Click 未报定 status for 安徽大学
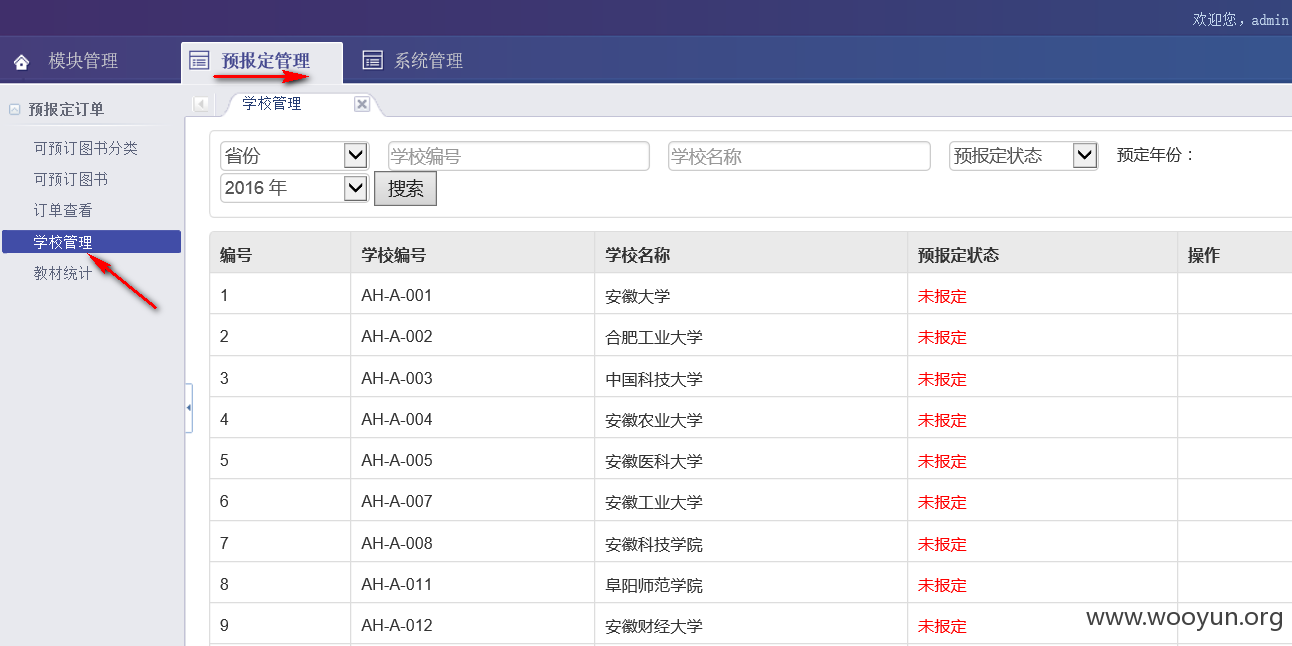The width and height of the screenshot is (1292, 646). coord(943,296)
